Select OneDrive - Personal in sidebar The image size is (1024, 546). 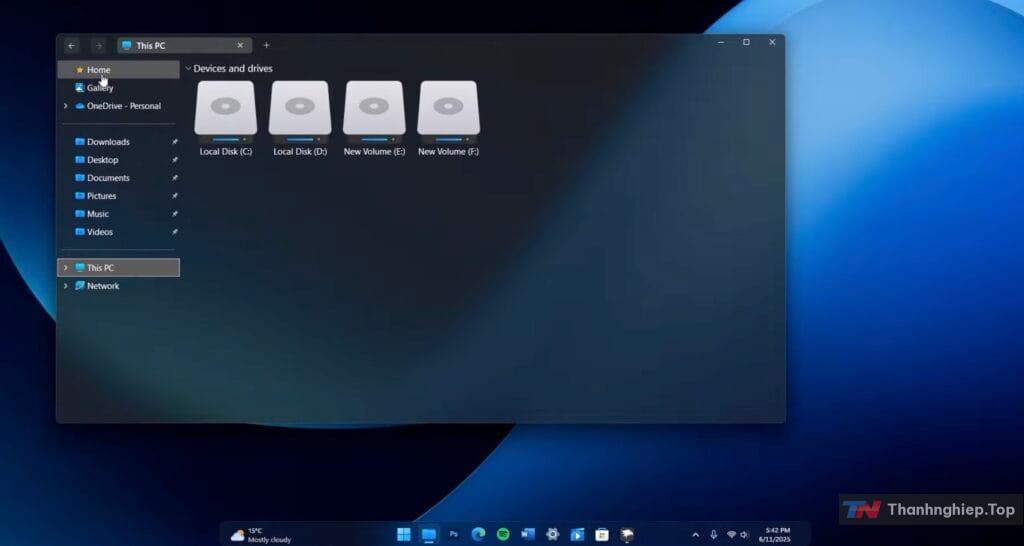click(118, 106)
